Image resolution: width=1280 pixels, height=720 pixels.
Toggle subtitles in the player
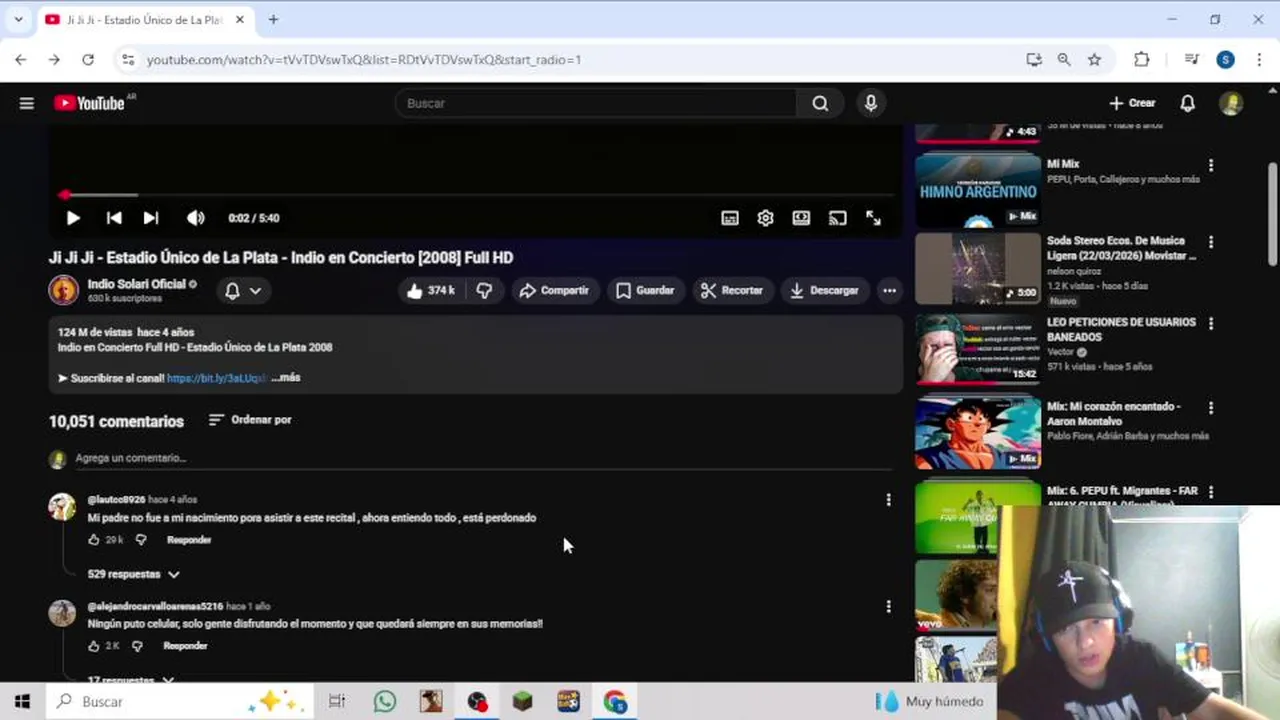pos(730,218)
